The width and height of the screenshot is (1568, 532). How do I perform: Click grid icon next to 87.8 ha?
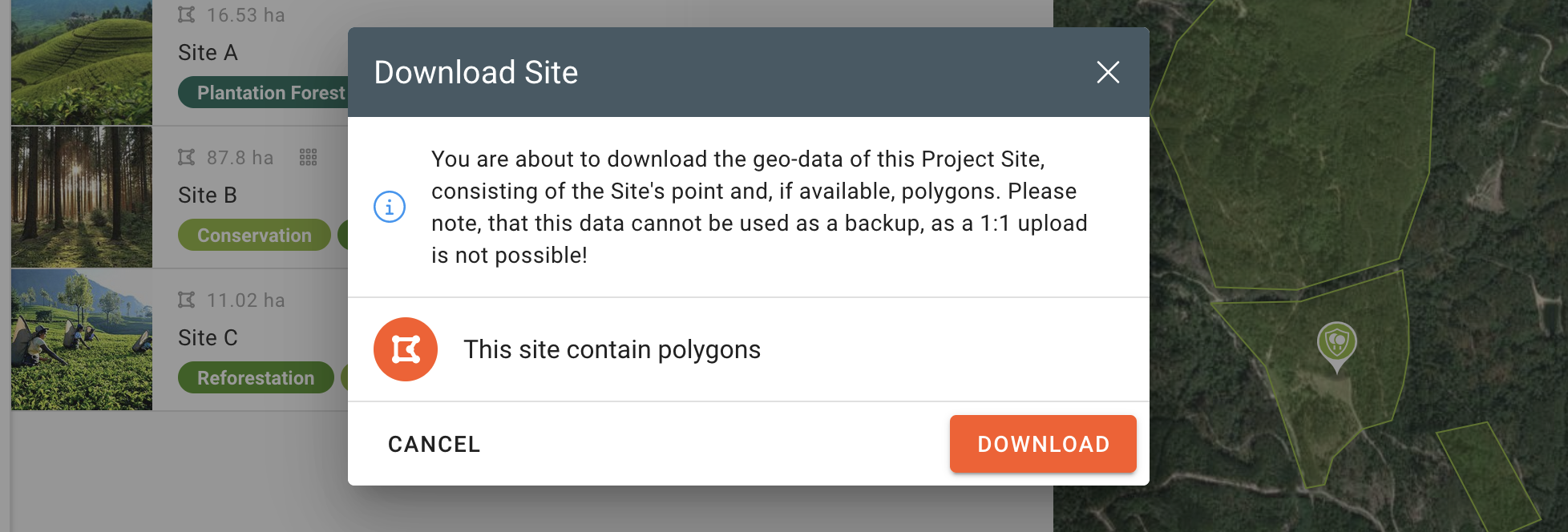309,158
